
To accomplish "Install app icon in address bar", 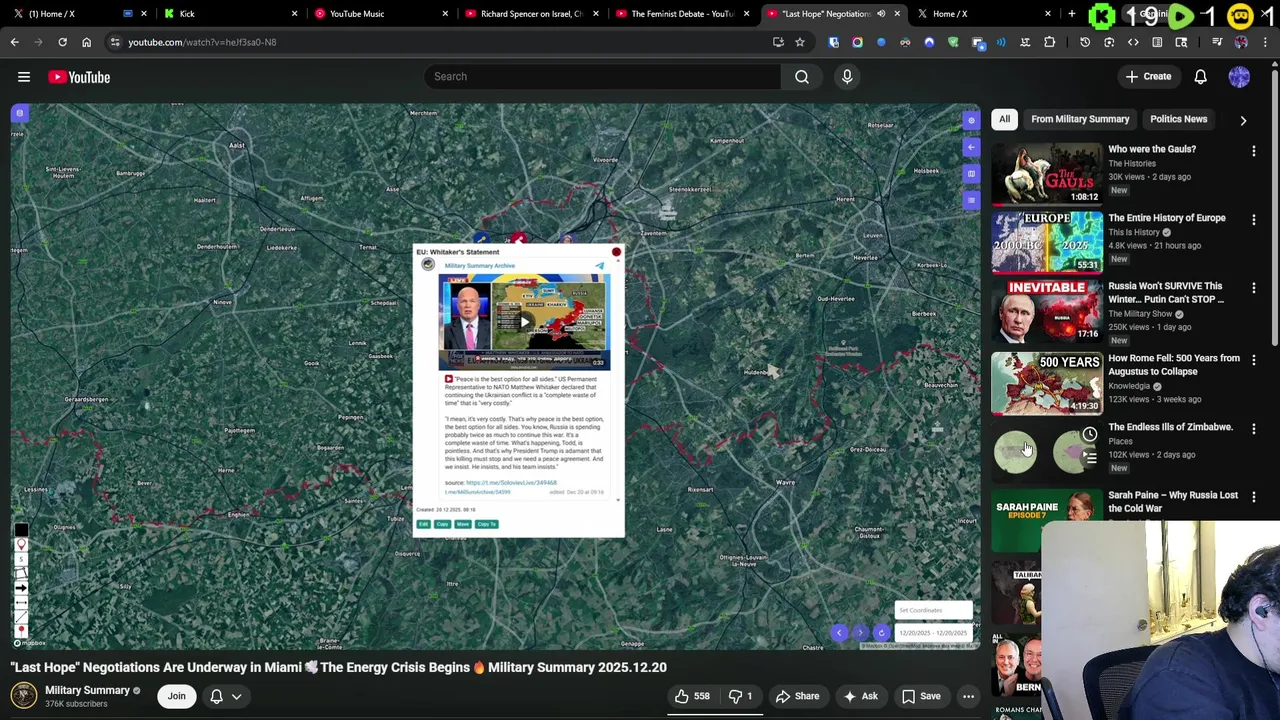I will 778,42.
